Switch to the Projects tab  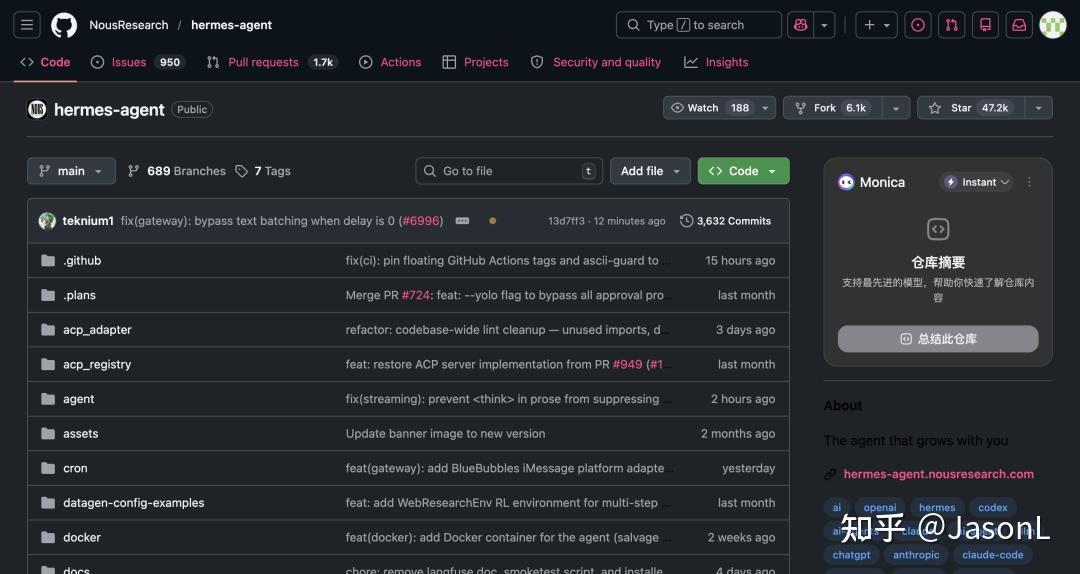(475, 62)
